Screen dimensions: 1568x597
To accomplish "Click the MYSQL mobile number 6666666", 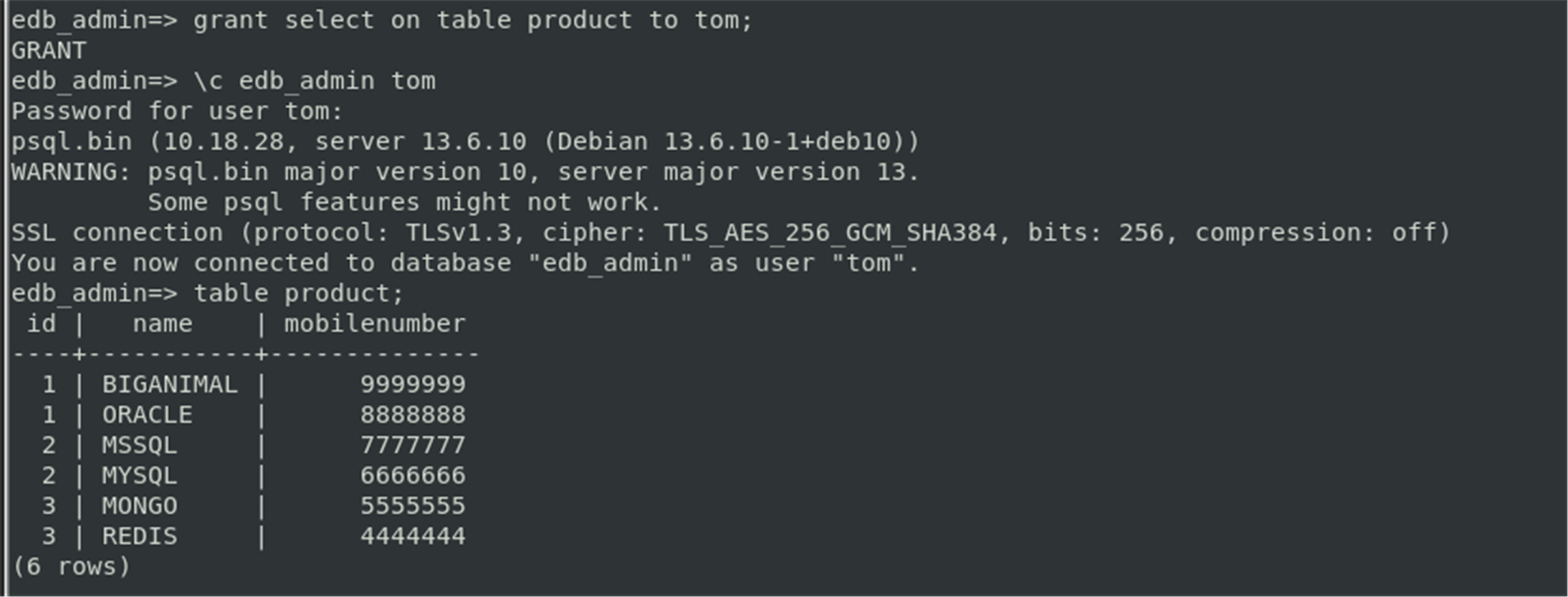I will (413, 476).
